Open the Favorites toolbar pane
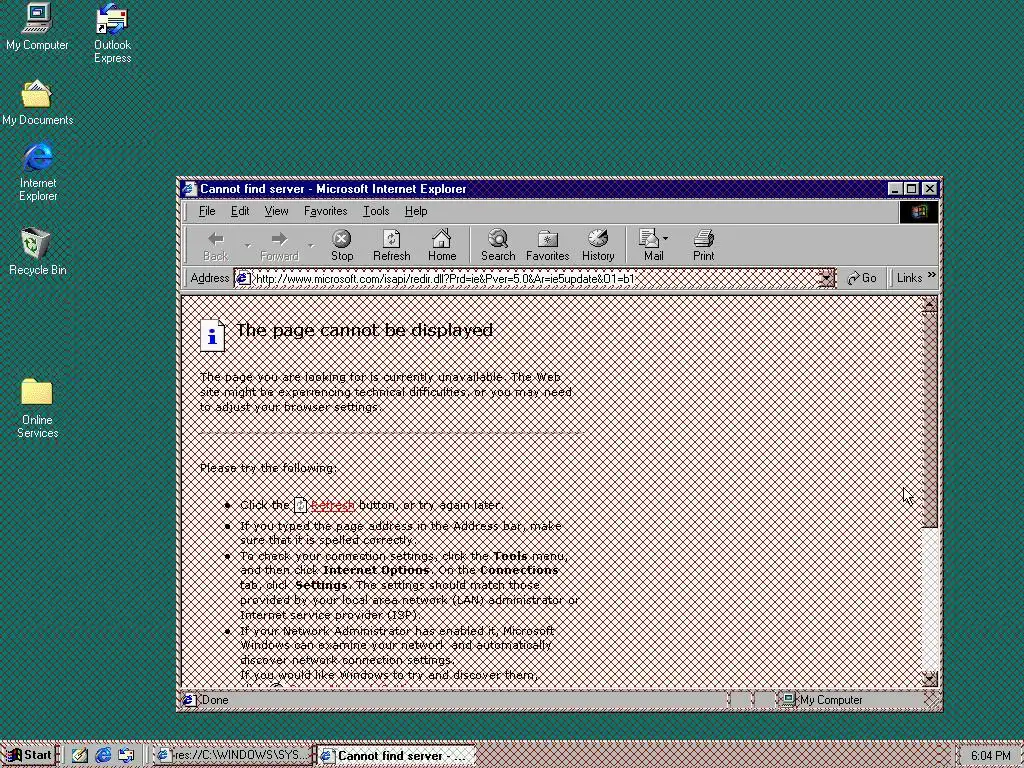Screen dimensions: 1024x768 point(547,246)
